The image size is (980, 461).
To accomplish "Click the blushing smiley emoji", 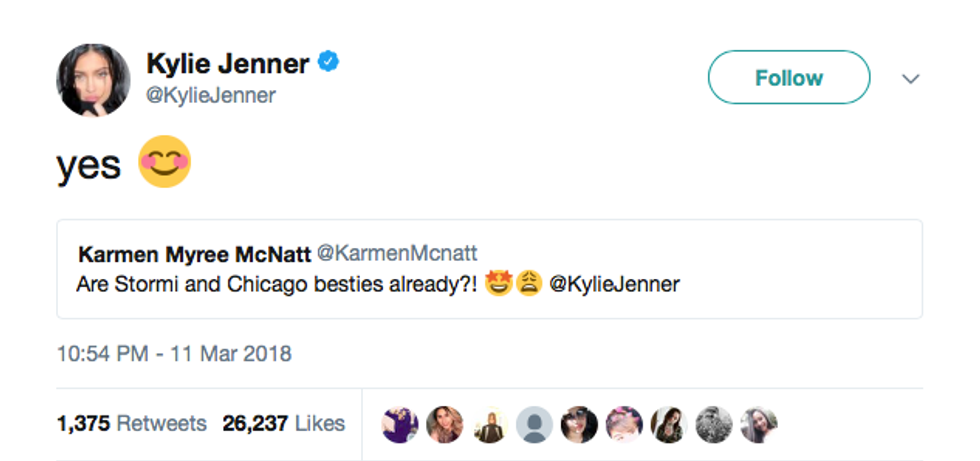I will [x=164, y=164].
